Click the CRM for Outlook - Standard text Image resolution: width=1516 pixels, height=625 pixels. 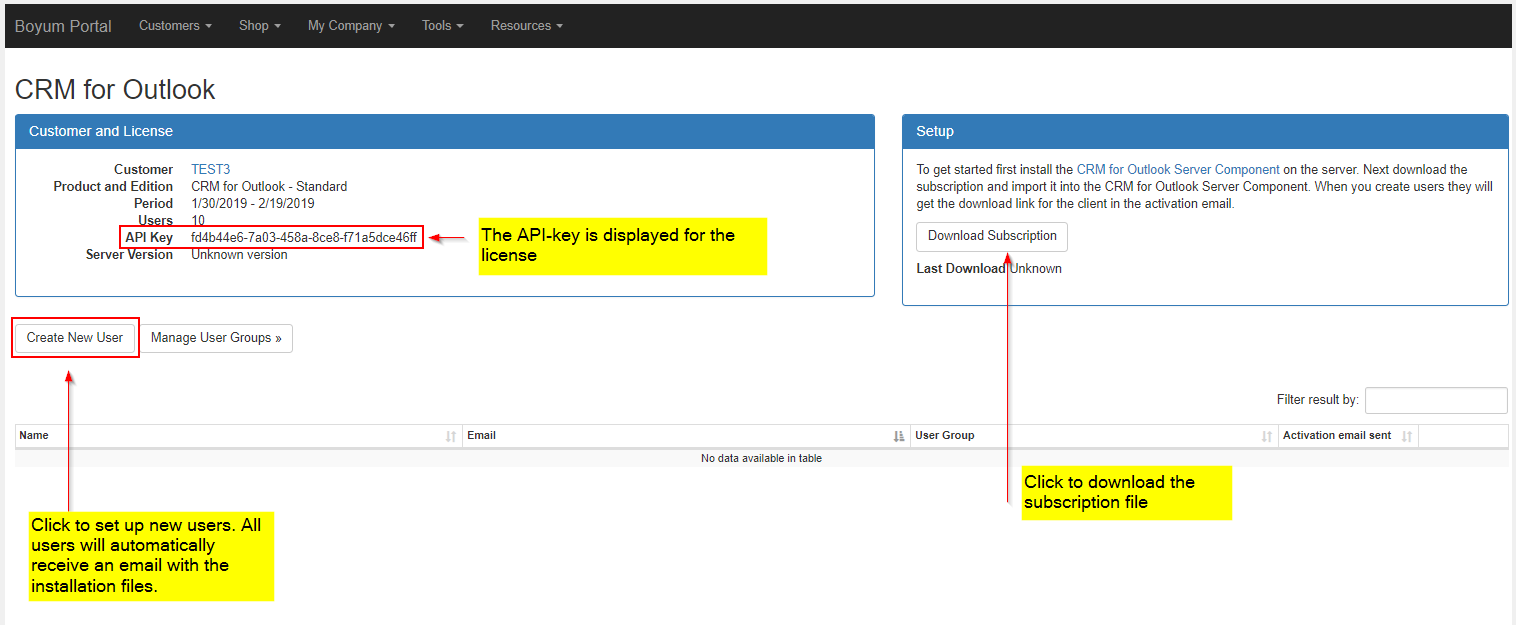269,187
